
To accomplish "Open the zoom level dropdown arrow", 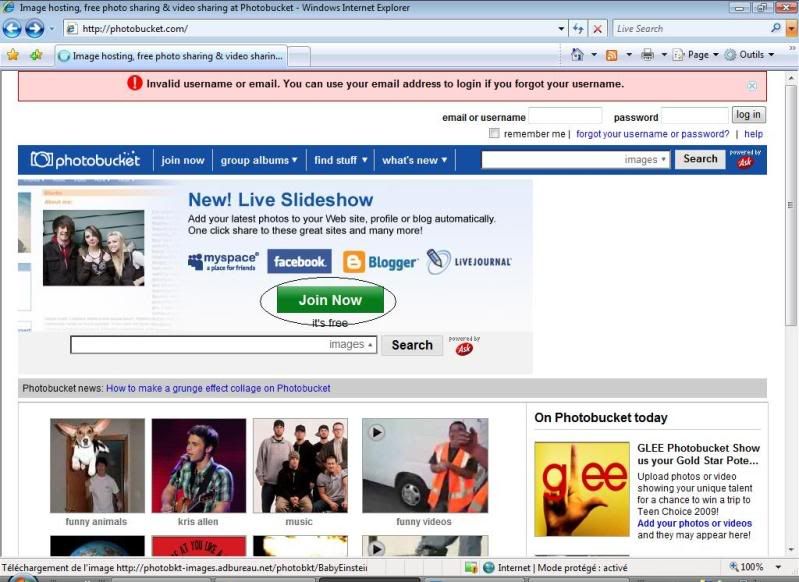I will [x=778, y=567].
